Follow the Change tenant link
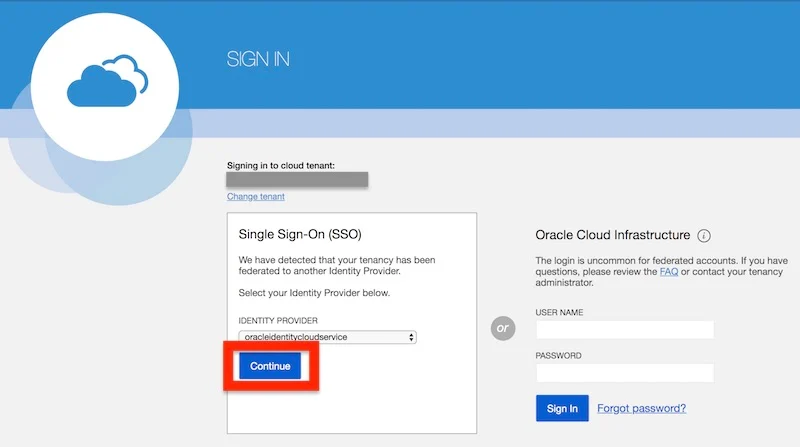The image size is (800, 447). [256, 197]
